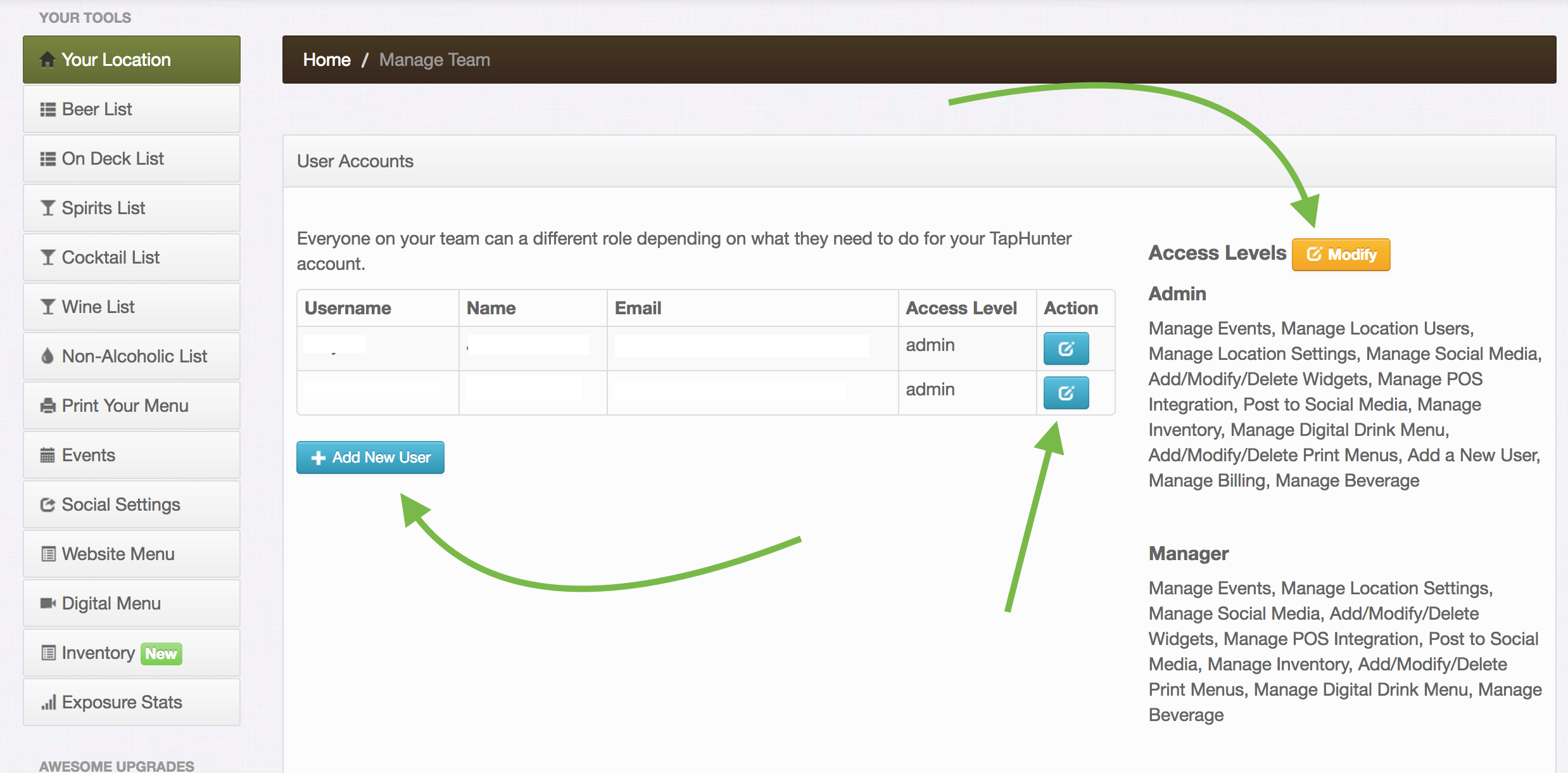Screen dimensions: 1568x773
Task: Open the Cocktail List
Action: pyautogui.click(x=132, y=257)
